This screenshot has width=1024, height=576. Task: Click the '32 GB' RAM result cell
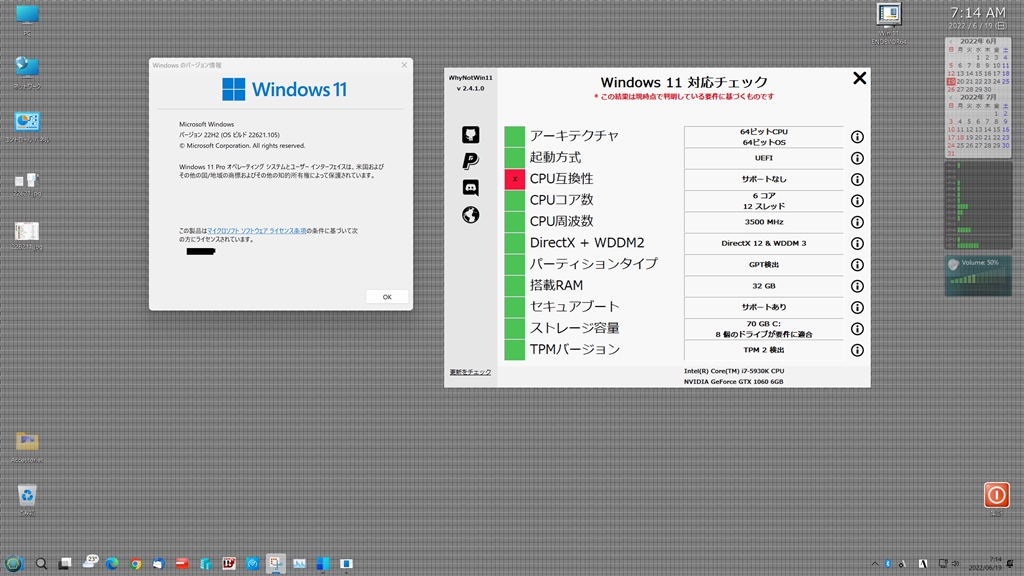click(763, 286)
